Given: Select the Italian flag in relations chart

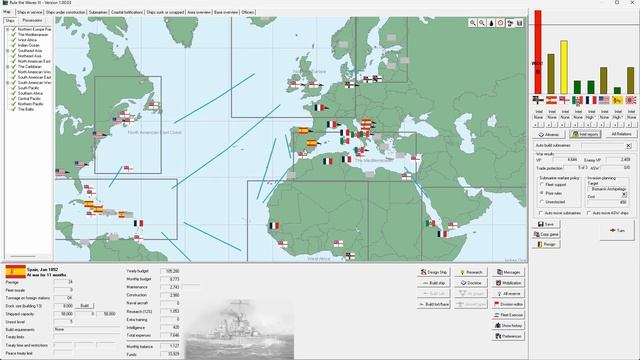Looking at the screenshot, I should (578, 100).
